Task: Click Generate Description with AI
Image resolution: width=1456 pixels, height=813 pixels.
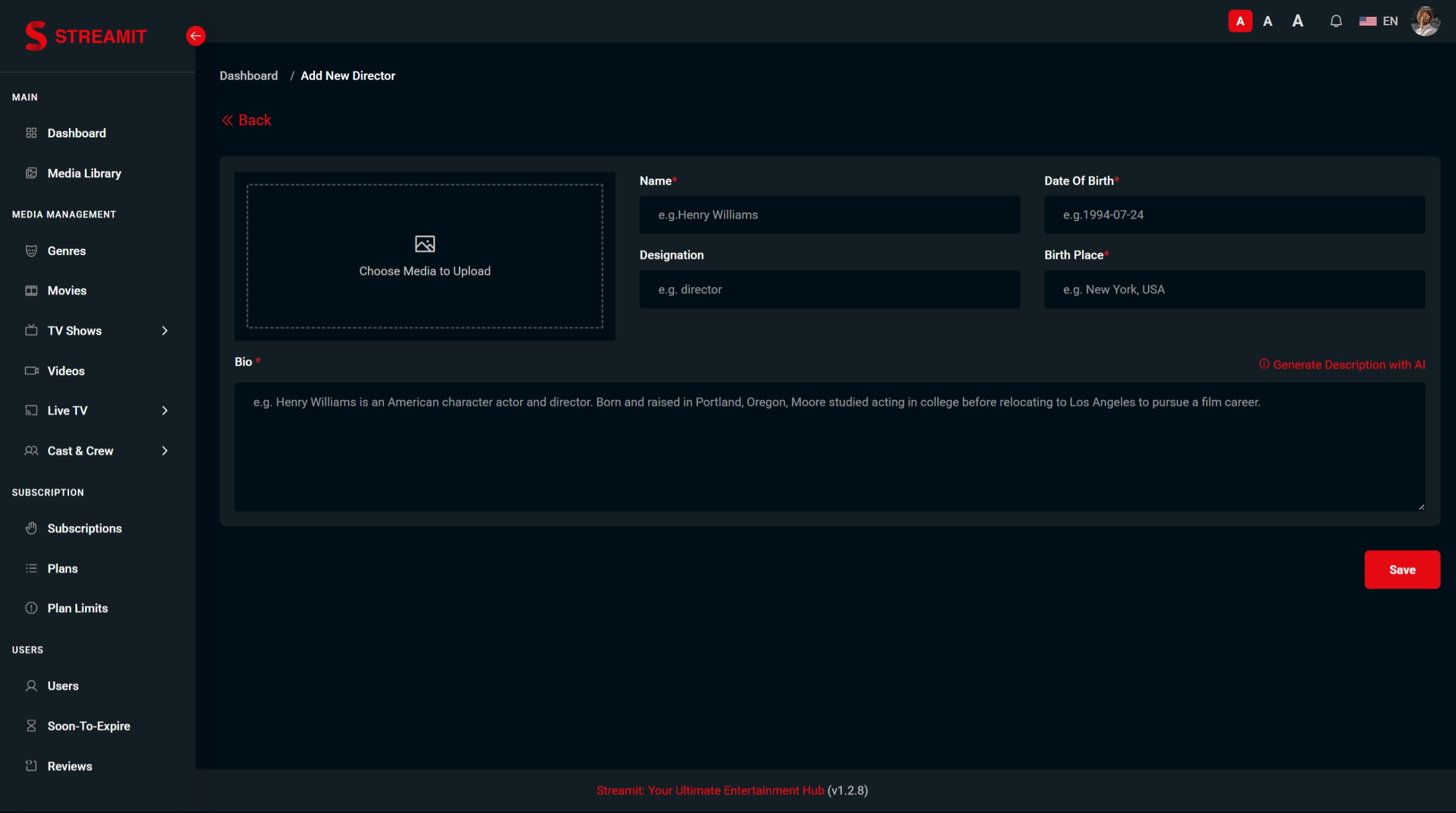Action: (1342, 365)
